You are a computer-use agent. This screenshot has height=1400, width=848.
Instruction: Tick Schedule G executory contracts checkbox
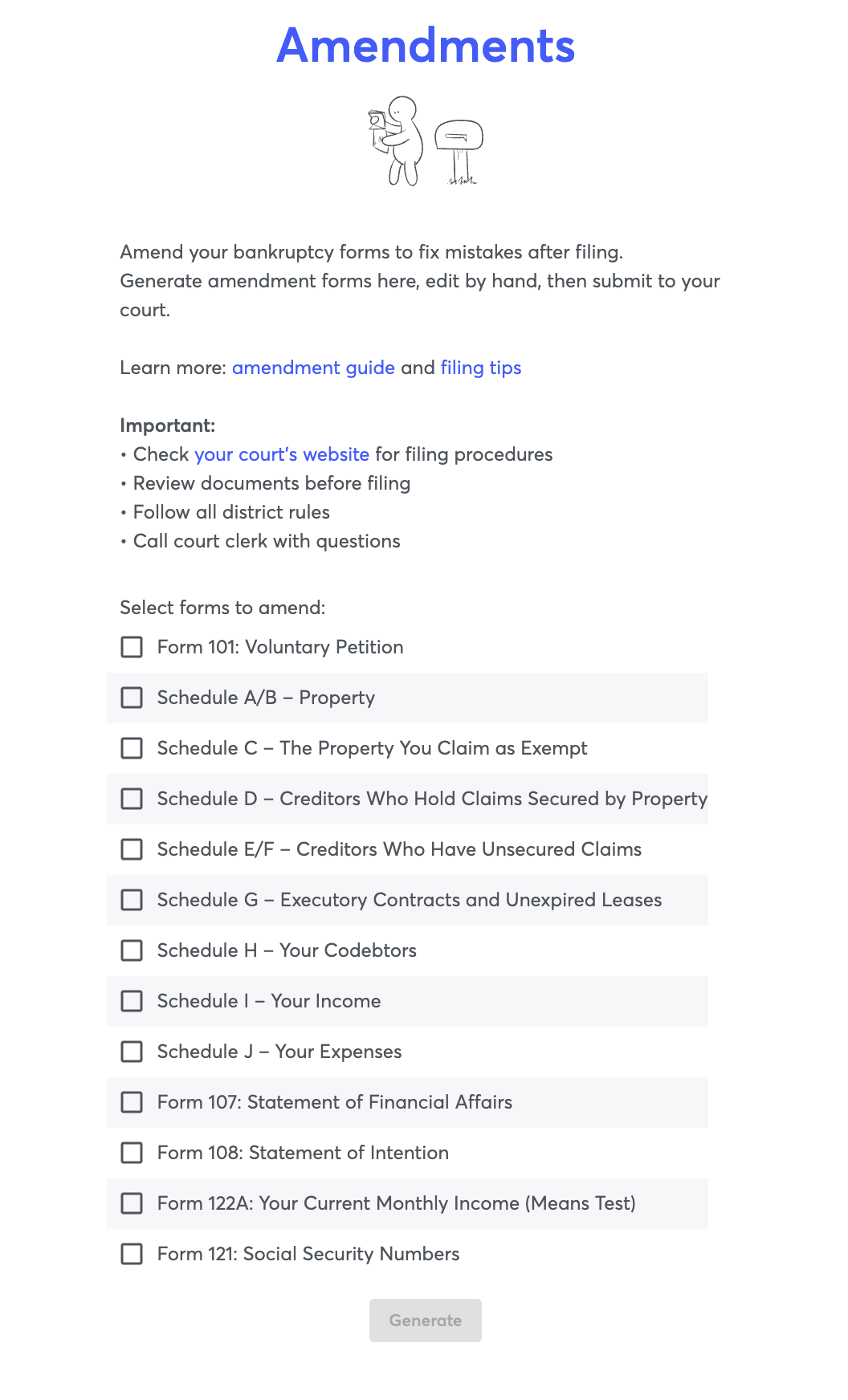pyautogui.click(x=132, y=900)
